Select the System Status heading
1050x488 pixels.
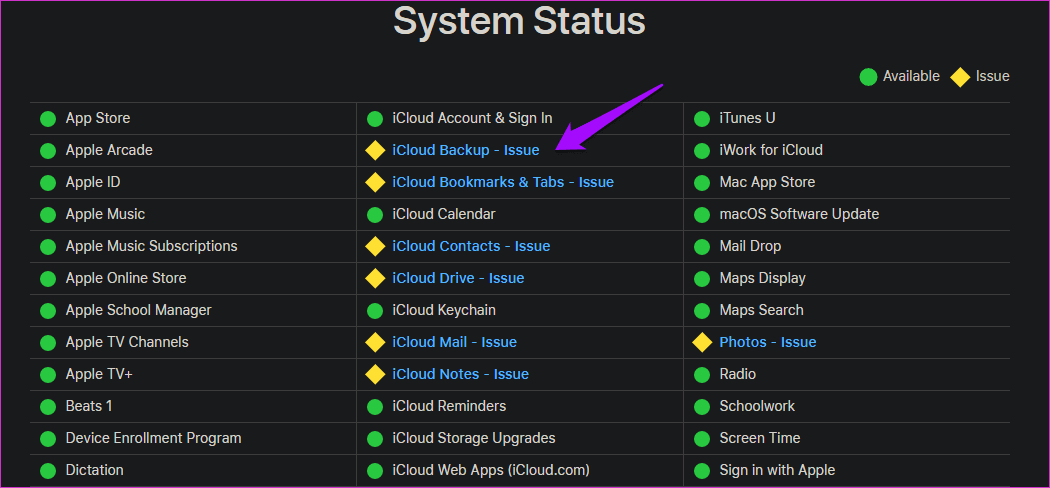(519, 21)
